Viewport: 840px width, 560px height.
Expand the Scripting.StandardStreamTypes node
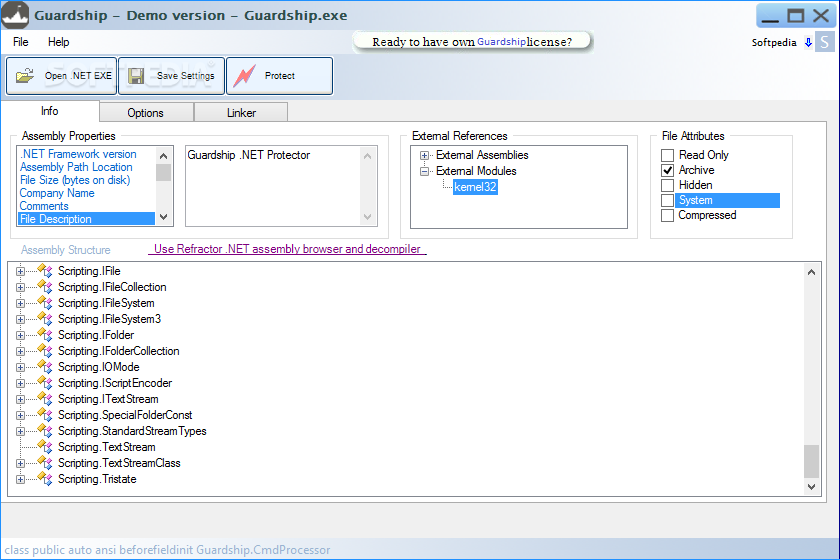[x=20, y=431]
